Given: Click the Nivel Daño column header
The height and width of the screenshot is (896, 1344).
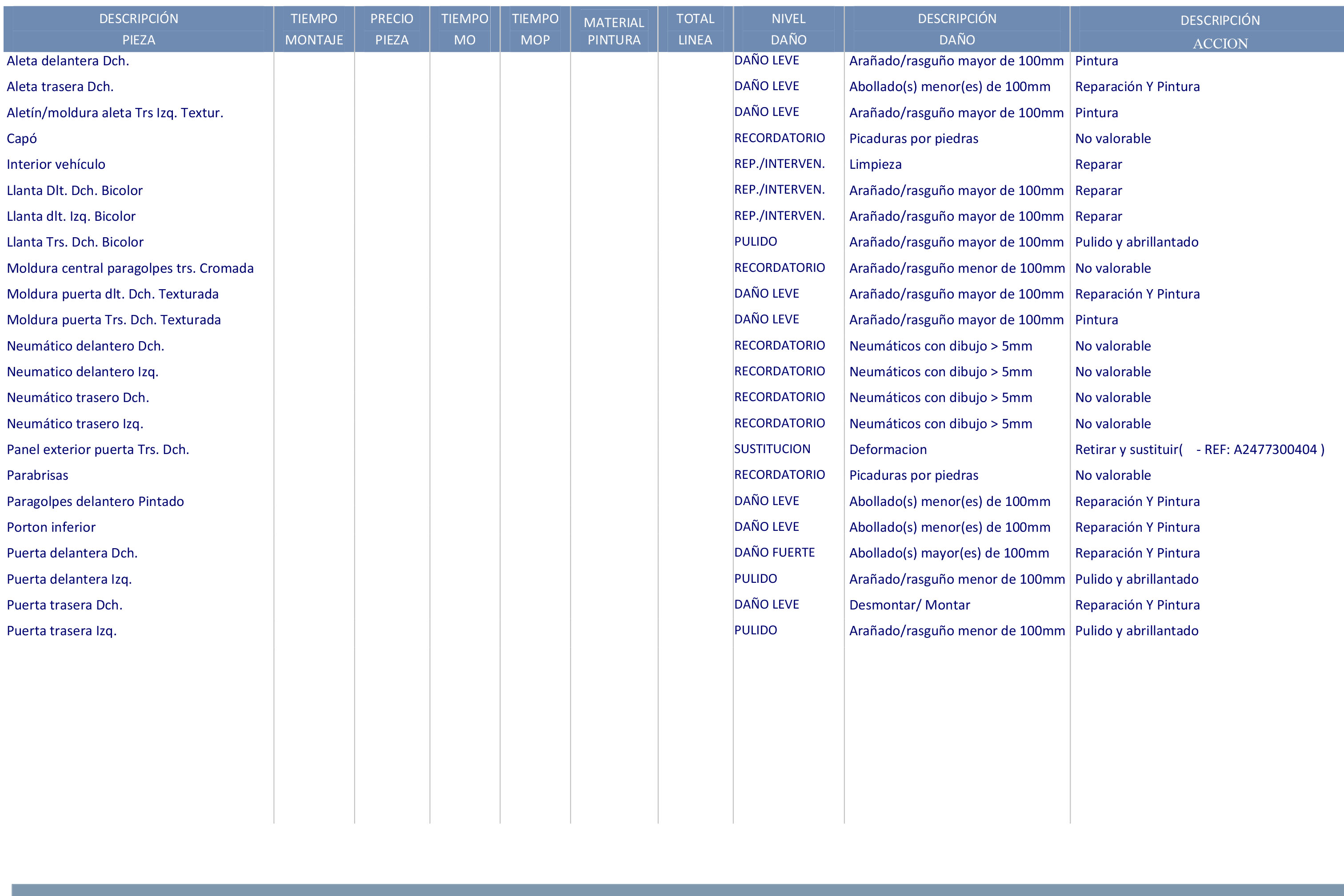Looking at the screenshot, I should [x=788, y=29].
